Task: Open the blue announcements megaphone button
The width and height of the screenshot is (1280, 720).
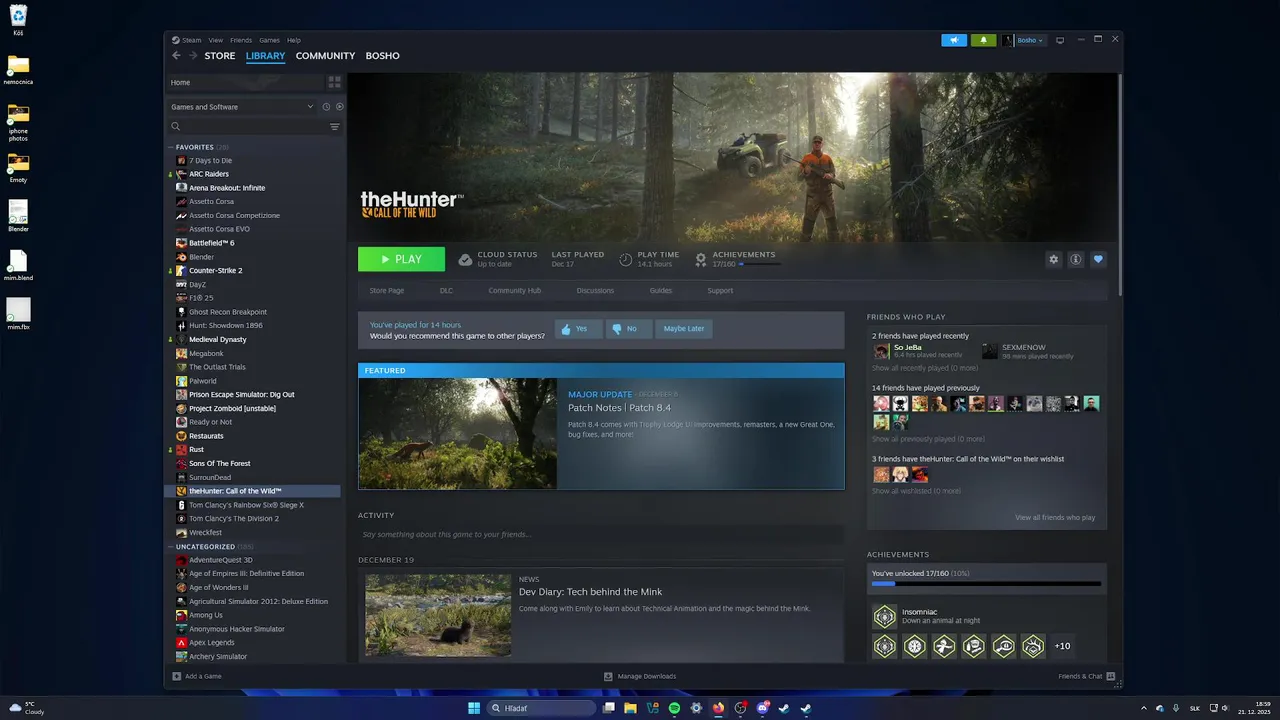Action: [x=954, y=40]
